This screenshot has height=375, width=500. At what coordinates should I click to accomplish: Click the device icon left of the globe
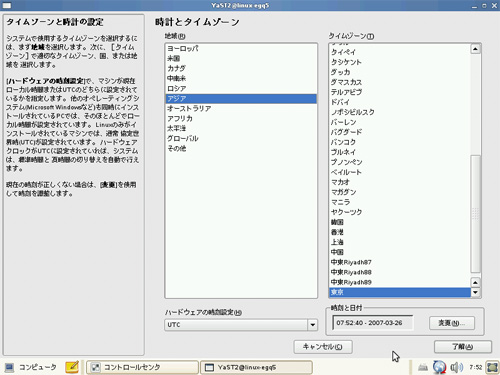point(423,367)
